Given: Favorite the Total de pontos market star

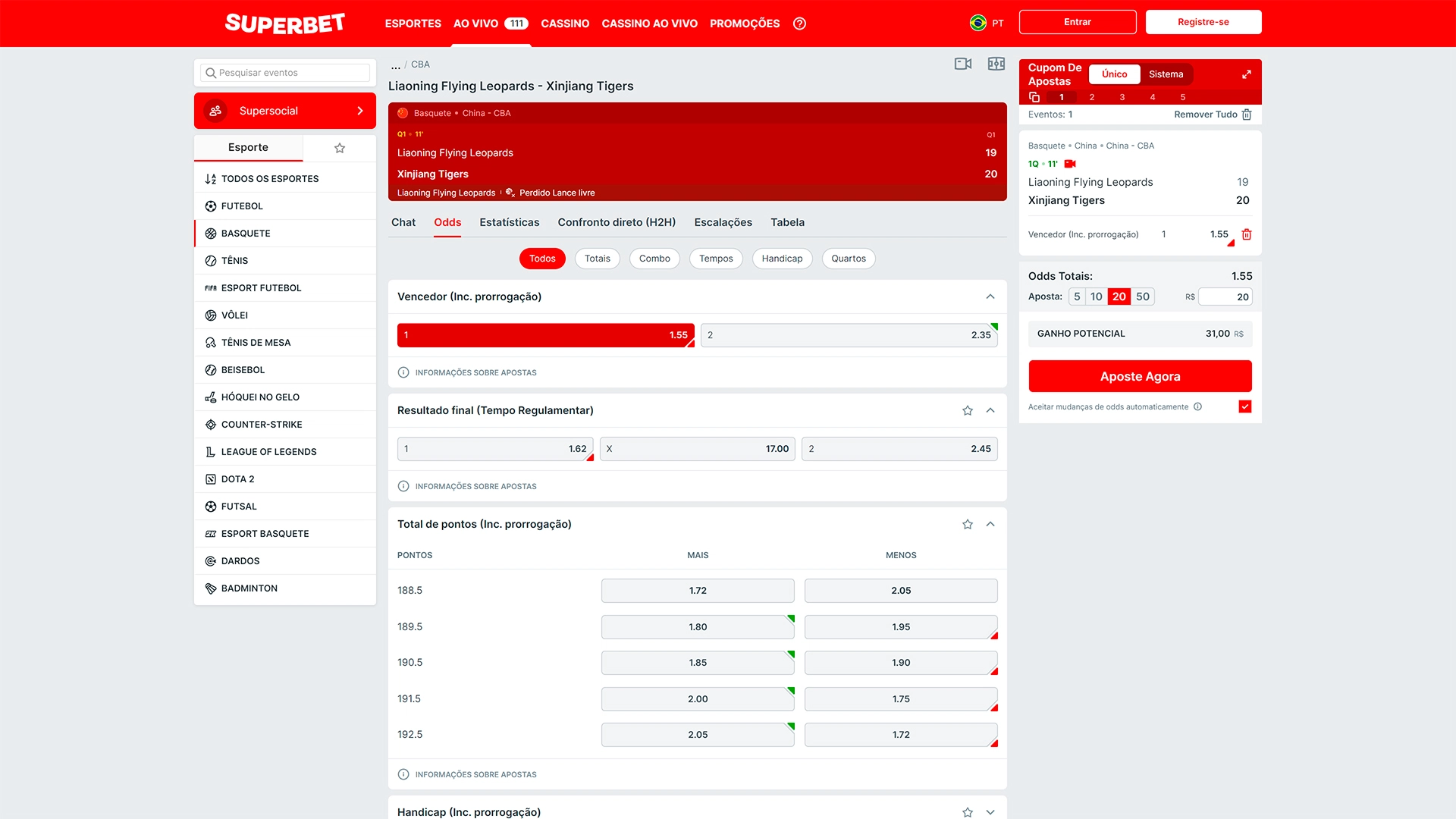Looking at the screenshot, I should tap(968, 524).
